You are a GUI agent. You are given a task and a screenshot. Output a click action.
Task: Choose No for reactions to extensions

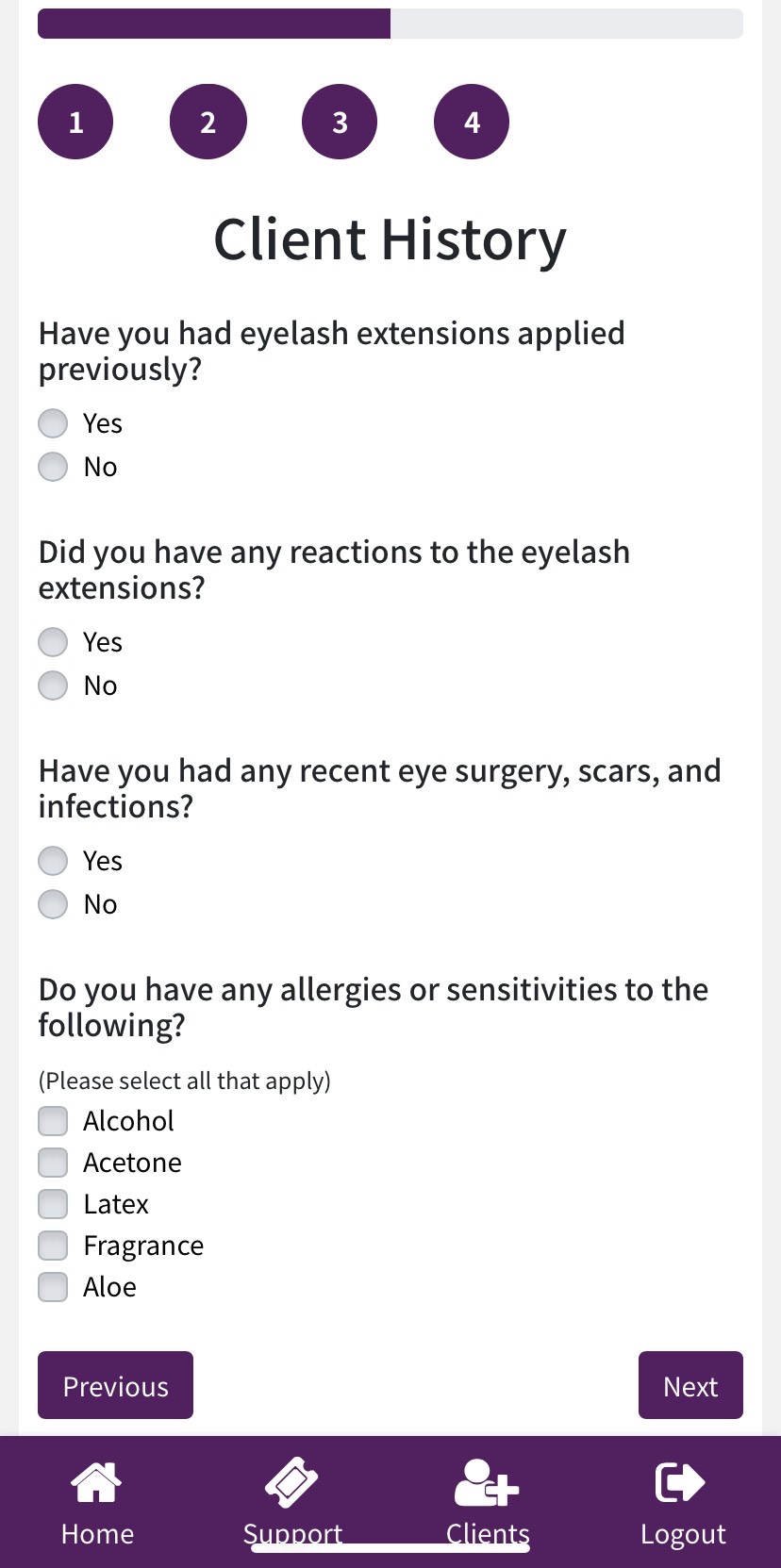[53, 685]
